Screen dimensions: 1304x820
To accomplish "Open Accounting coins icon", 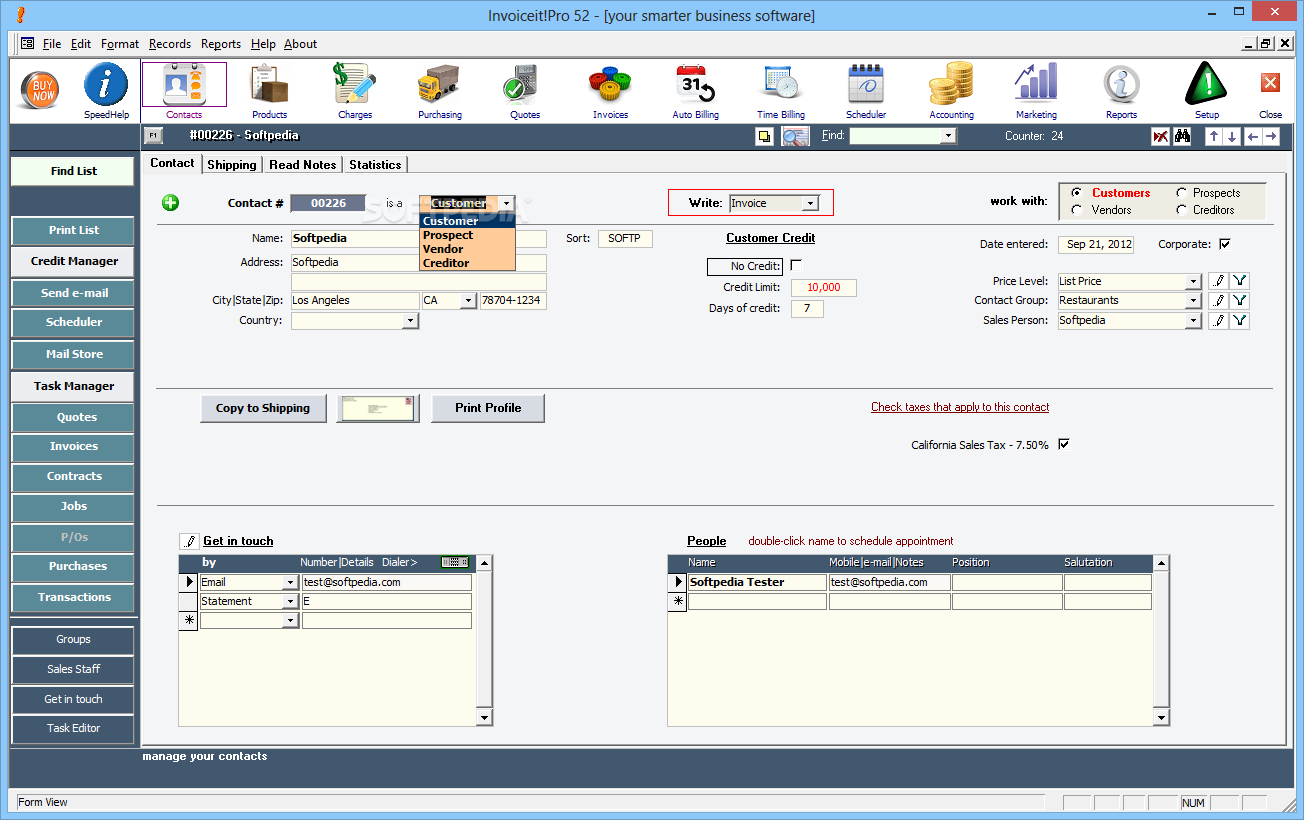I will (x=951, y=91).
